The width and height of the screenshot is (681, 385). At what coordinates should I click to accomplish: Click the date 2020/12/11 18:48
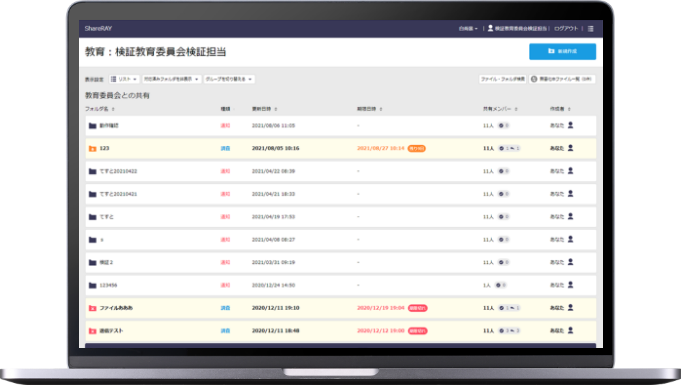click(275, 331)
